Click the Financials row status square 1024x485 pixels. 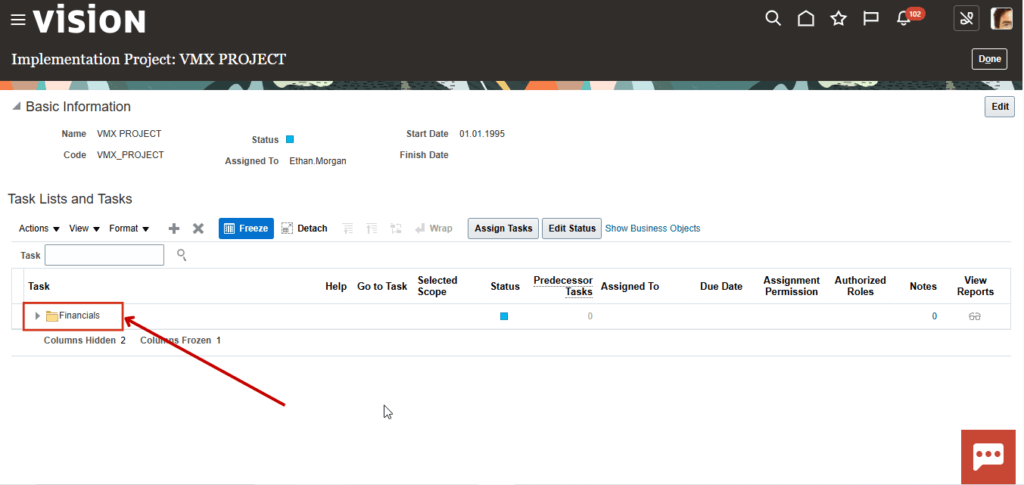point(504,316)
